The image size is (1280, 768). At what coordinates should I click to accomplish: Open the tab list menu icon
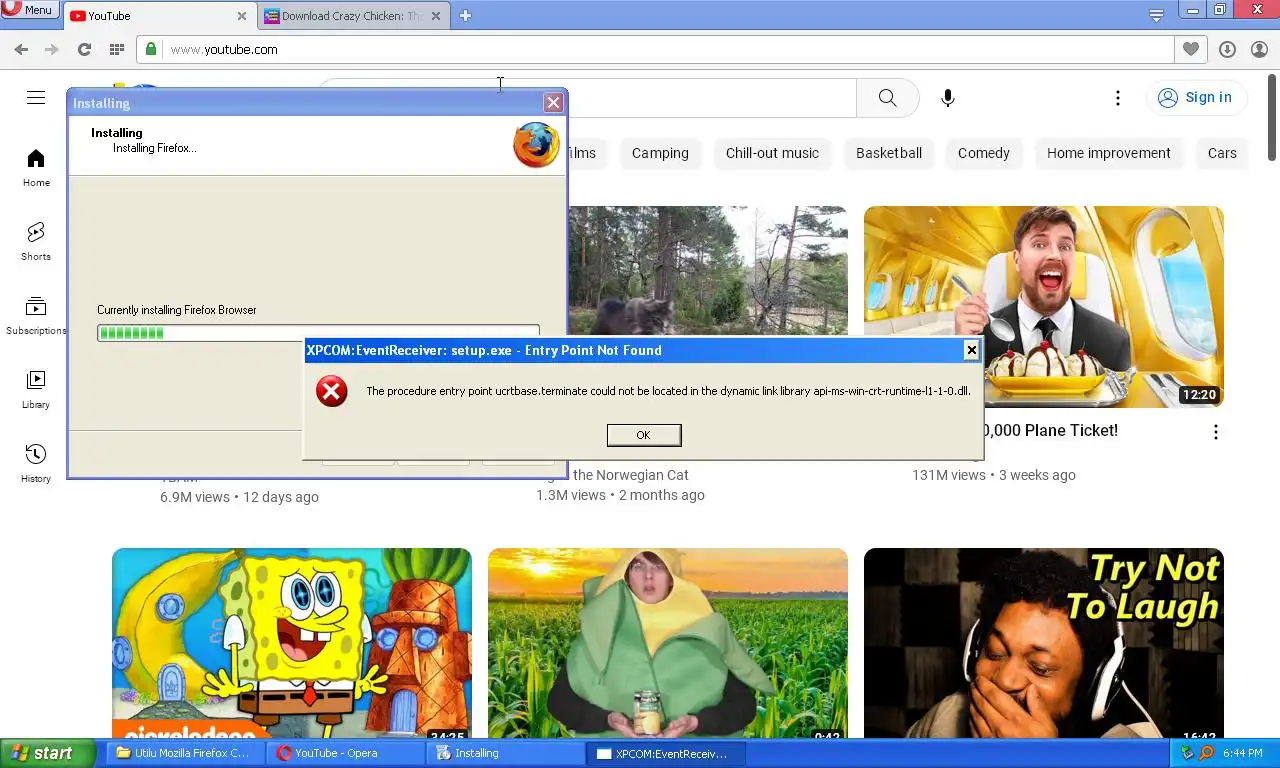pos(1156,15)
